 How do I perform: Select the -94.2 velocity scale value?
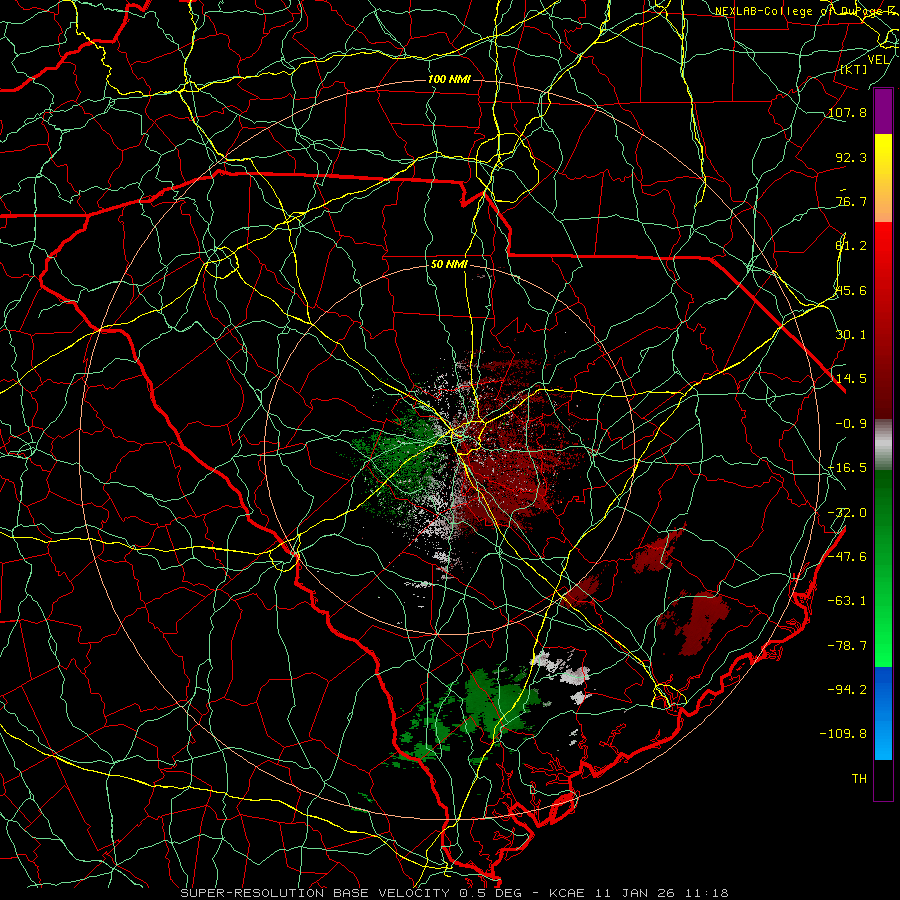tap(847, 689)
